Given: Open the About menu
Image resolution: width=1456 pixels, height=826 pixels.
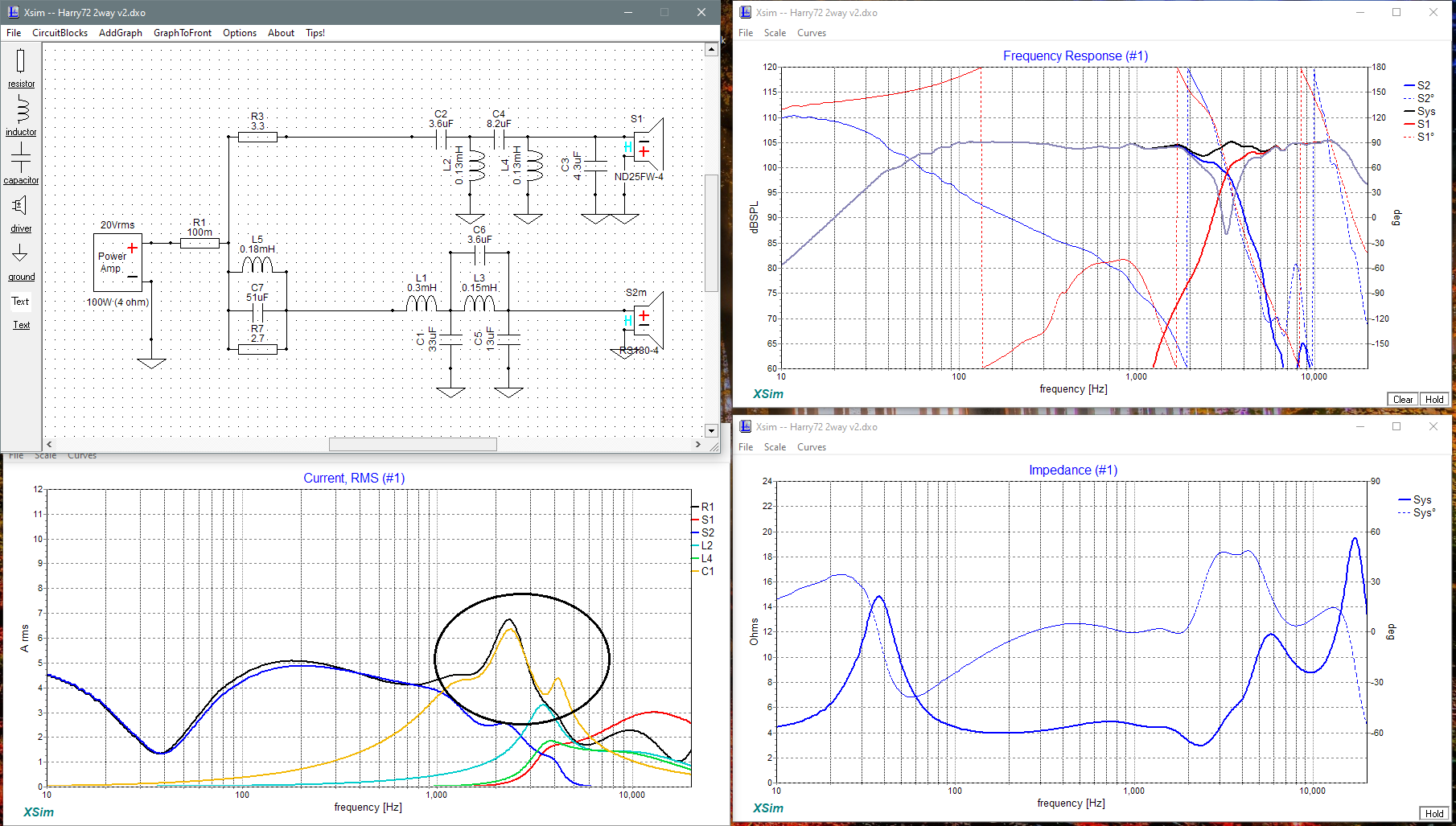Looking at the screenshot, I should [281, 33].
